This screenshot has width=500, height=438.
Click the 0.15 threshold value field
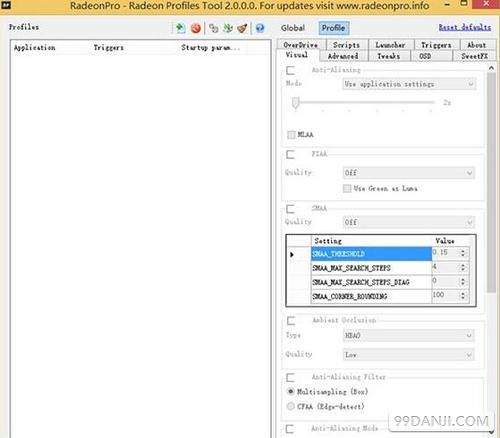446,253
